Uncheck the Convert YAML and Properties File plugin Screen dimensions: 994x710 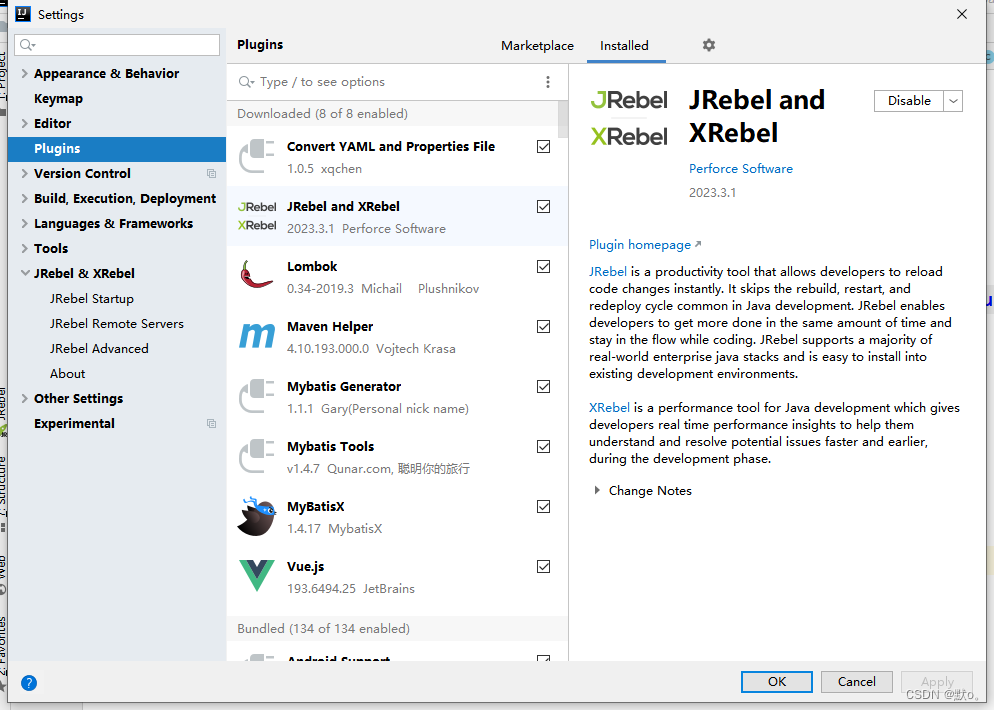click(543, 146)
